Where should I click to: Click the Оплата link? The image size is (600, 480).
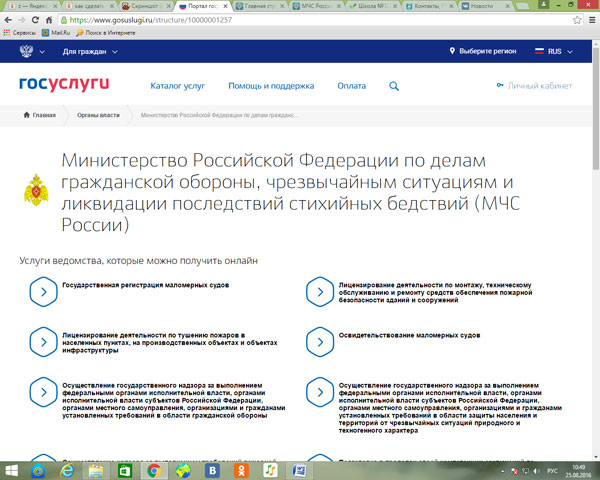click(351, 86)
